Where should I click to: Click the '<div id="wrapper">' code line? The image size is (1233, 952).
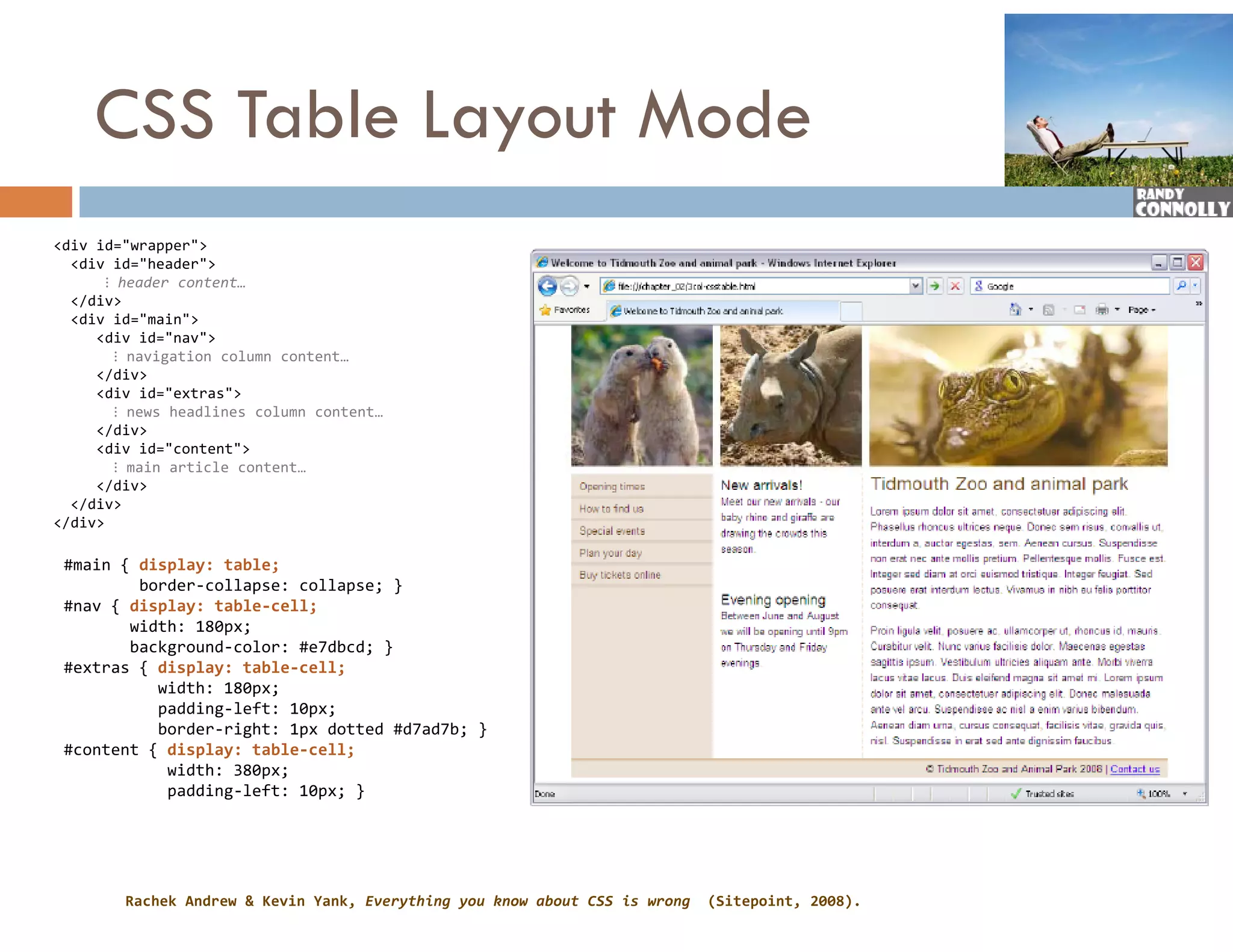click(130, 246)
